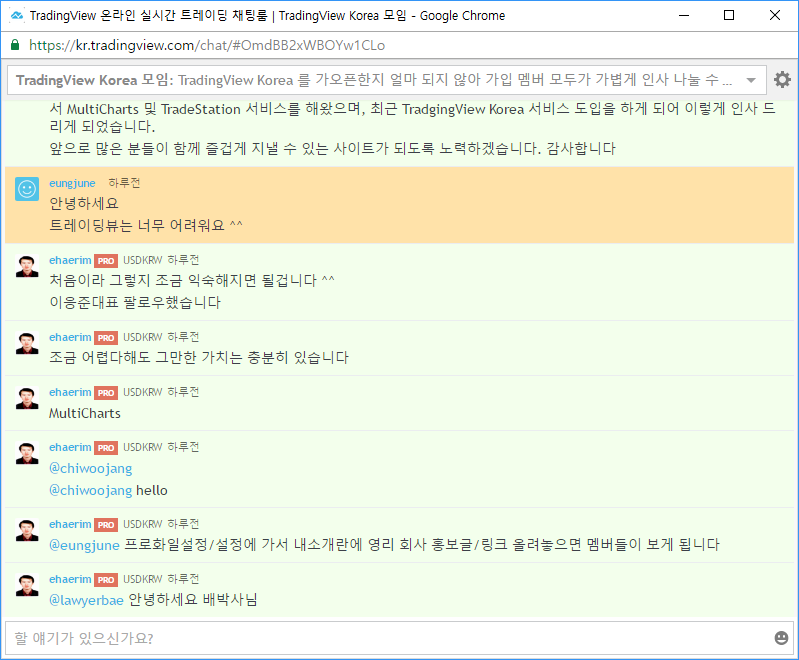Click ehaerim username on 처음이라 그렇지 message
The image size is (799, 660).
(x=70, y=260)
